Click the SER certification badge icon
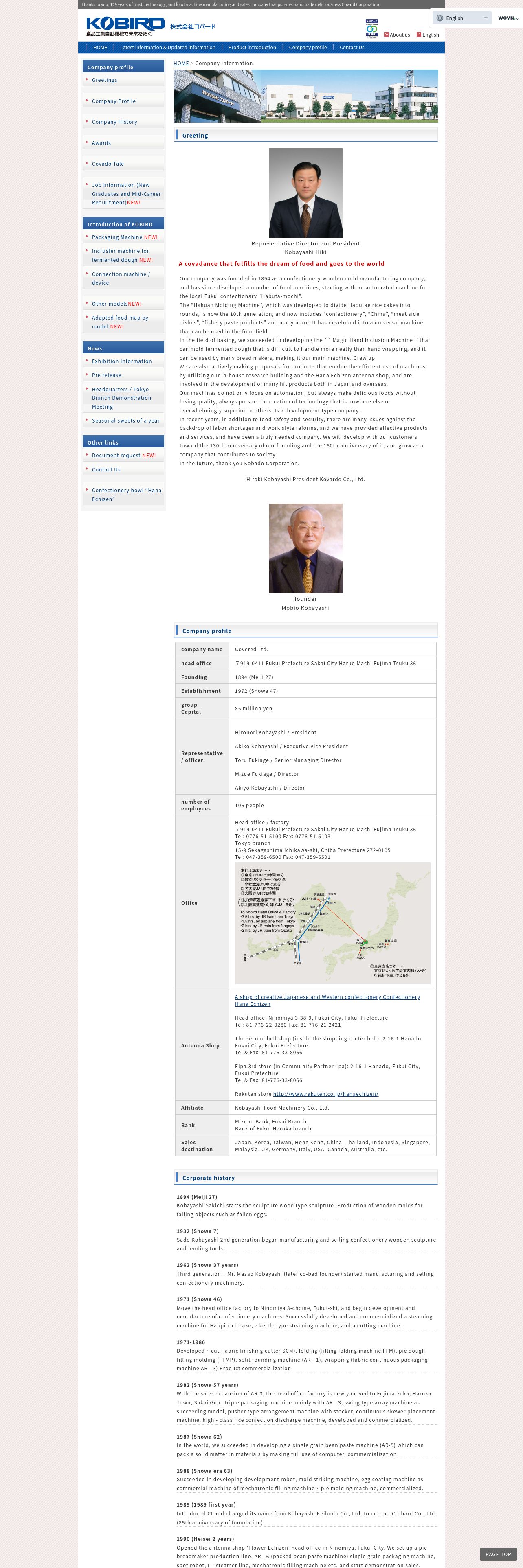The image size is (523, 1568). [x=371, y=28]
